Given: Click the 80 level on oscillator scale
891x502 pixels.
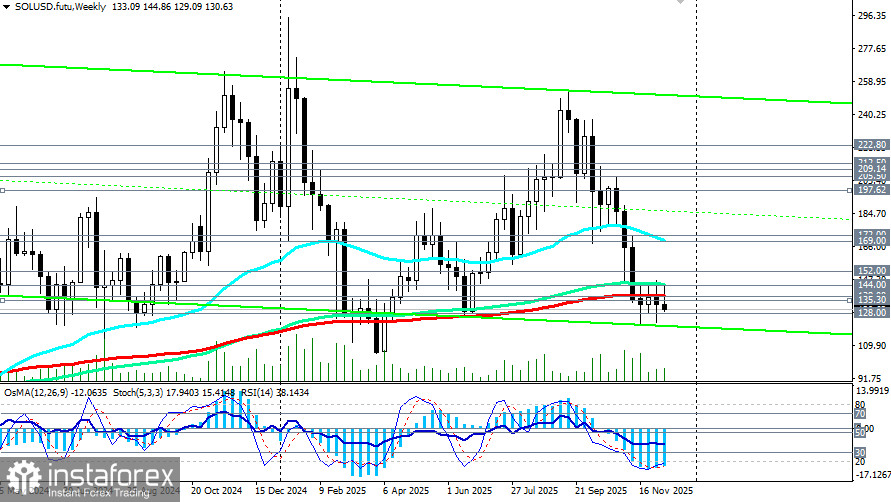Looking at the screenshot, I should pos(860,405).
